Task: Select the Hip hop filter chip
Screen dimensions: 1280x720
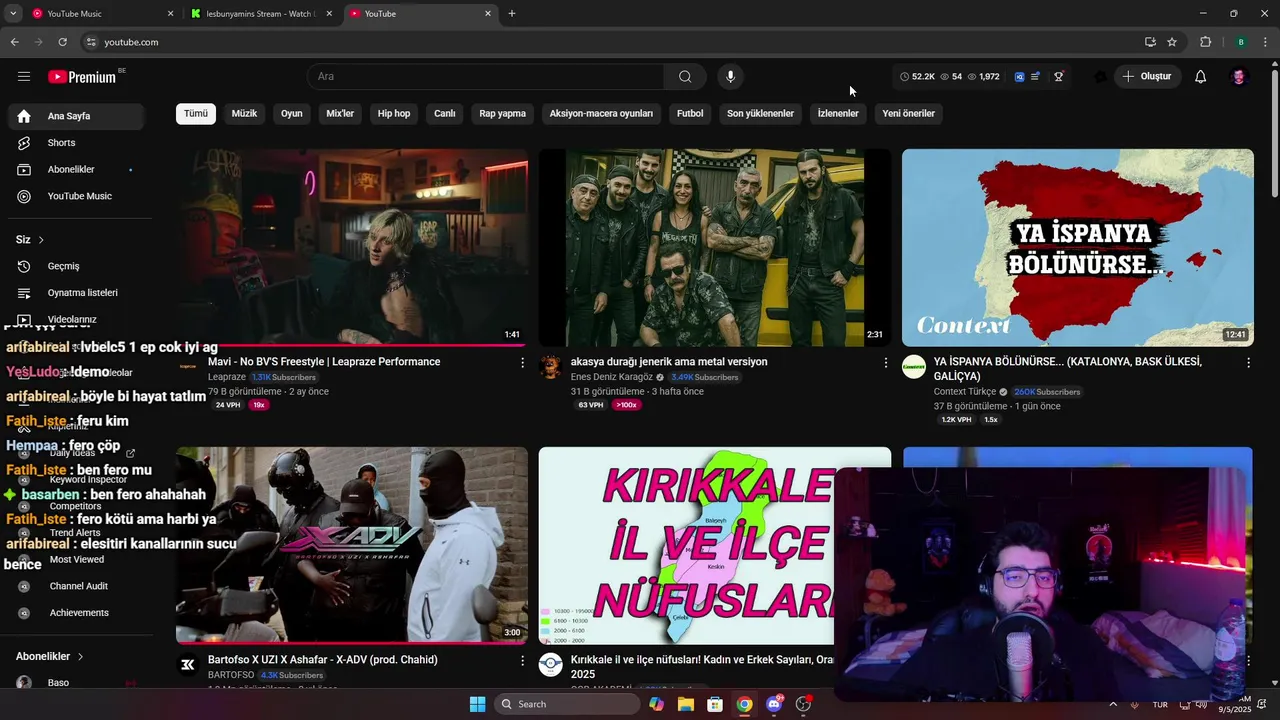Action: click(x=394, y=113)
